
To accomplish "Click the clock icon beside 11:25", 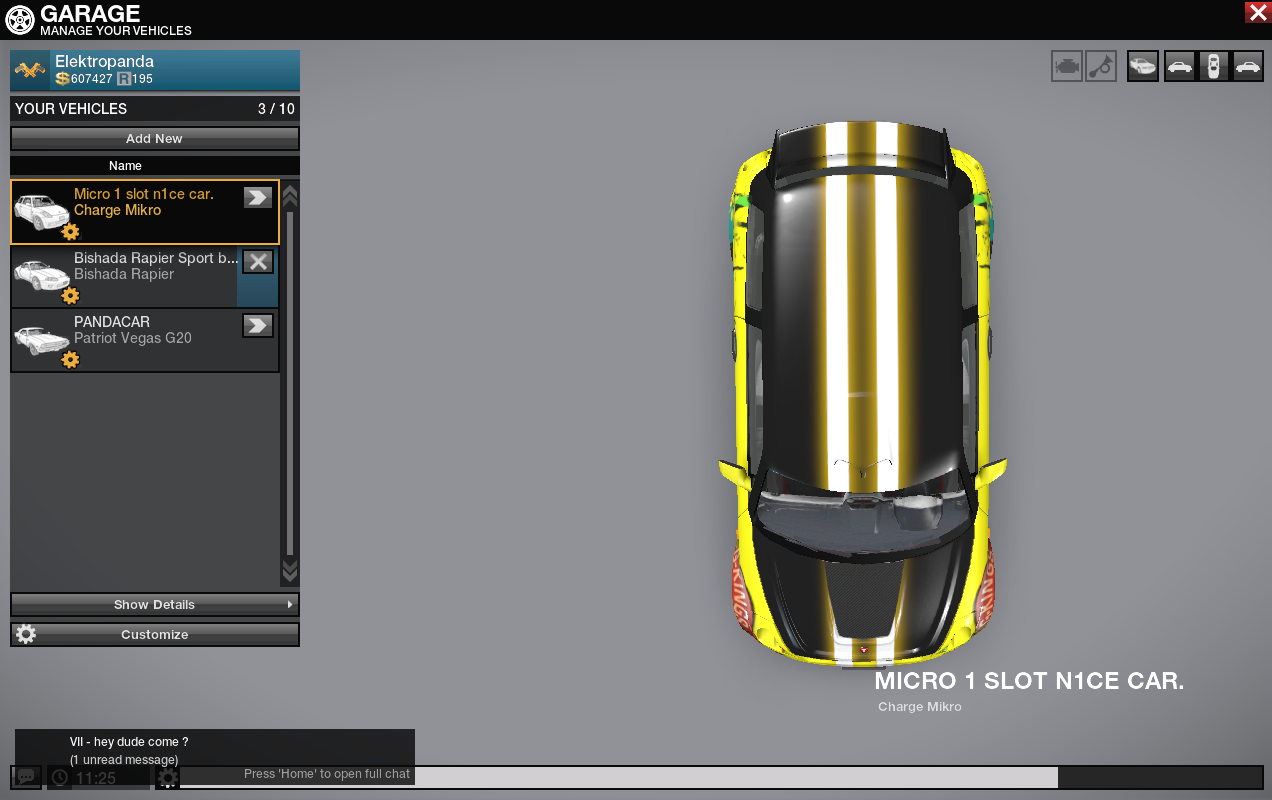I will click(x=60, y=777).
